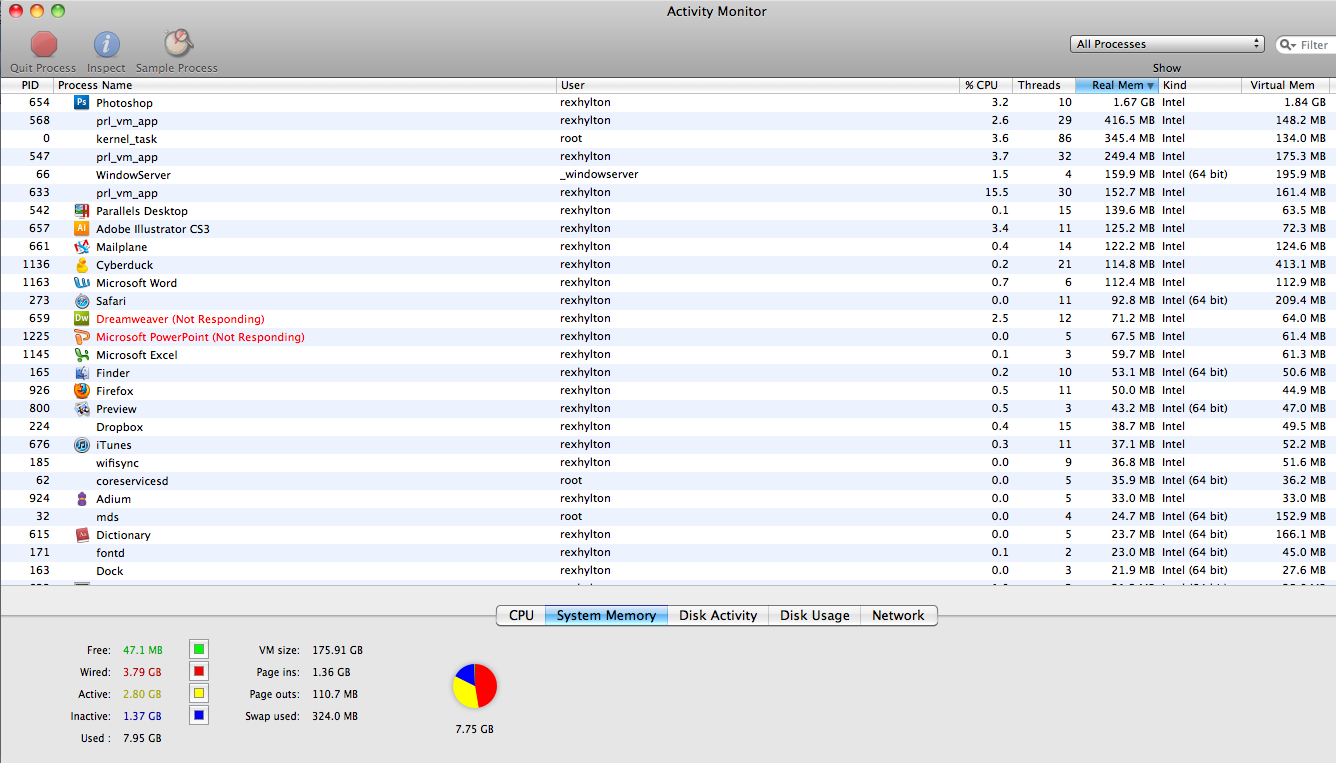Image resolution: width=1336 pixels, height=763 pixels.
Task: Switch to the Network tab
Action: [898, 615]
